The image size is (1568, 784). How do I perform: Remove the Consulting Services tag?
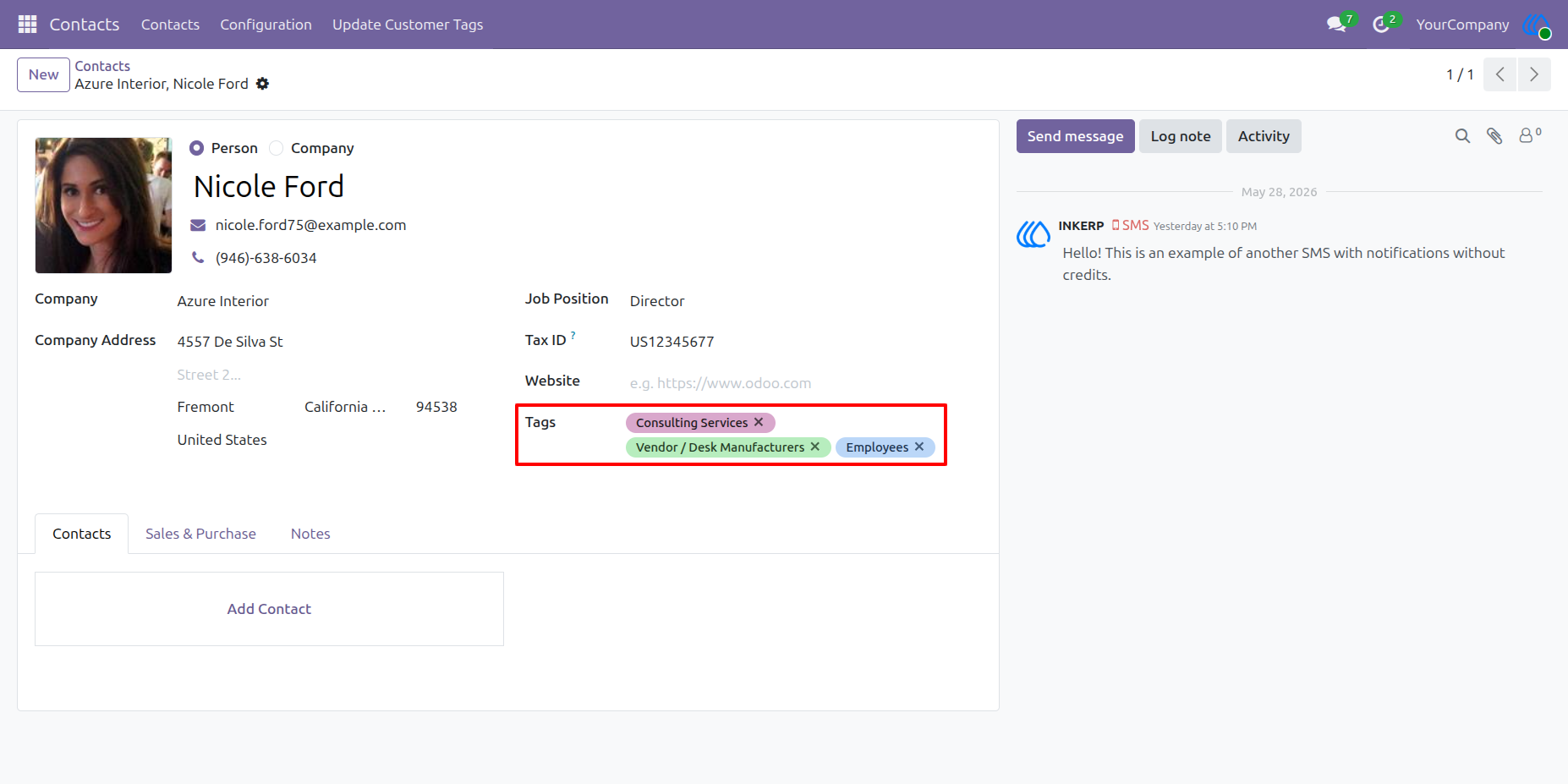tap(759, 422)
